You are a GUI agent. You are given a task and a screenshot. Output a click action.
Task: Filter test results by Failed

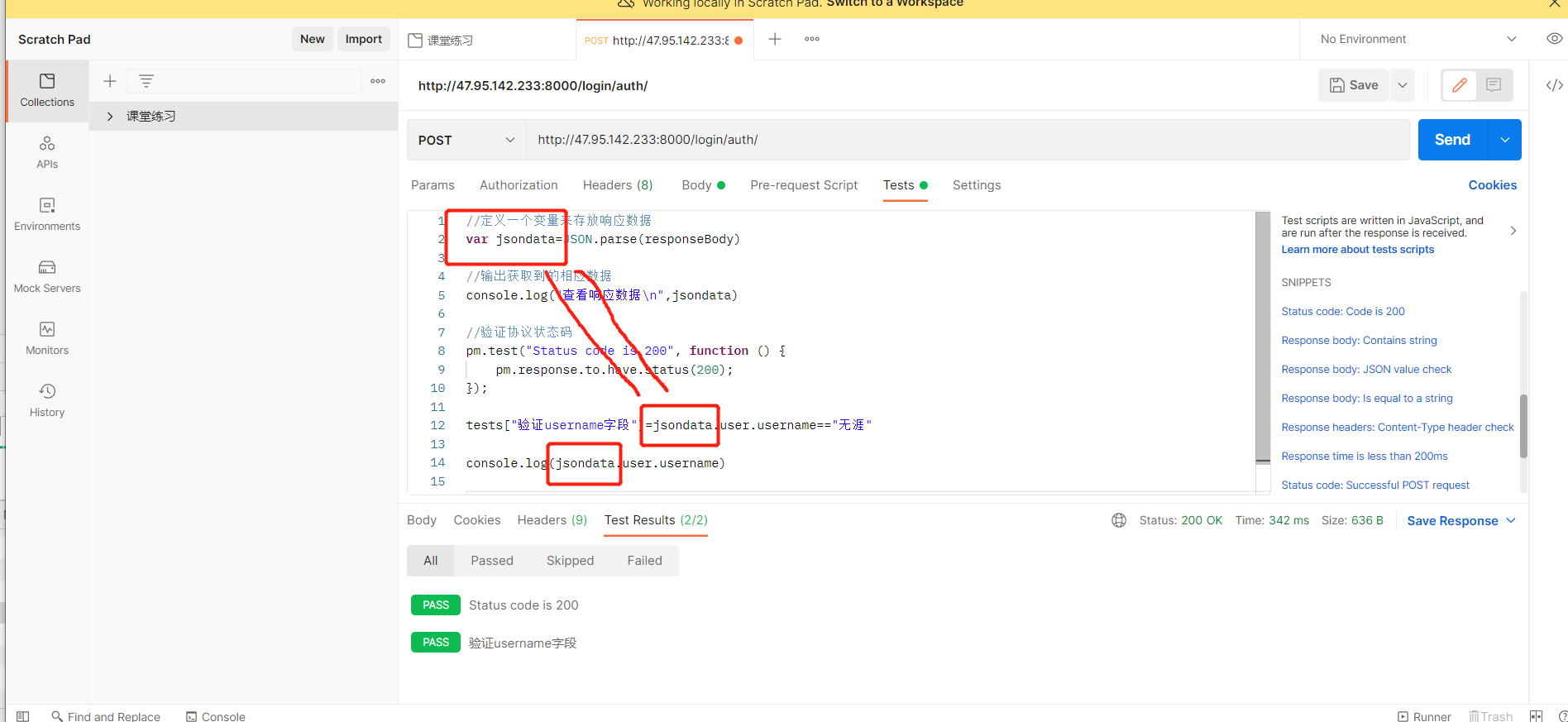pyautogui.click(x=644, y=561)
